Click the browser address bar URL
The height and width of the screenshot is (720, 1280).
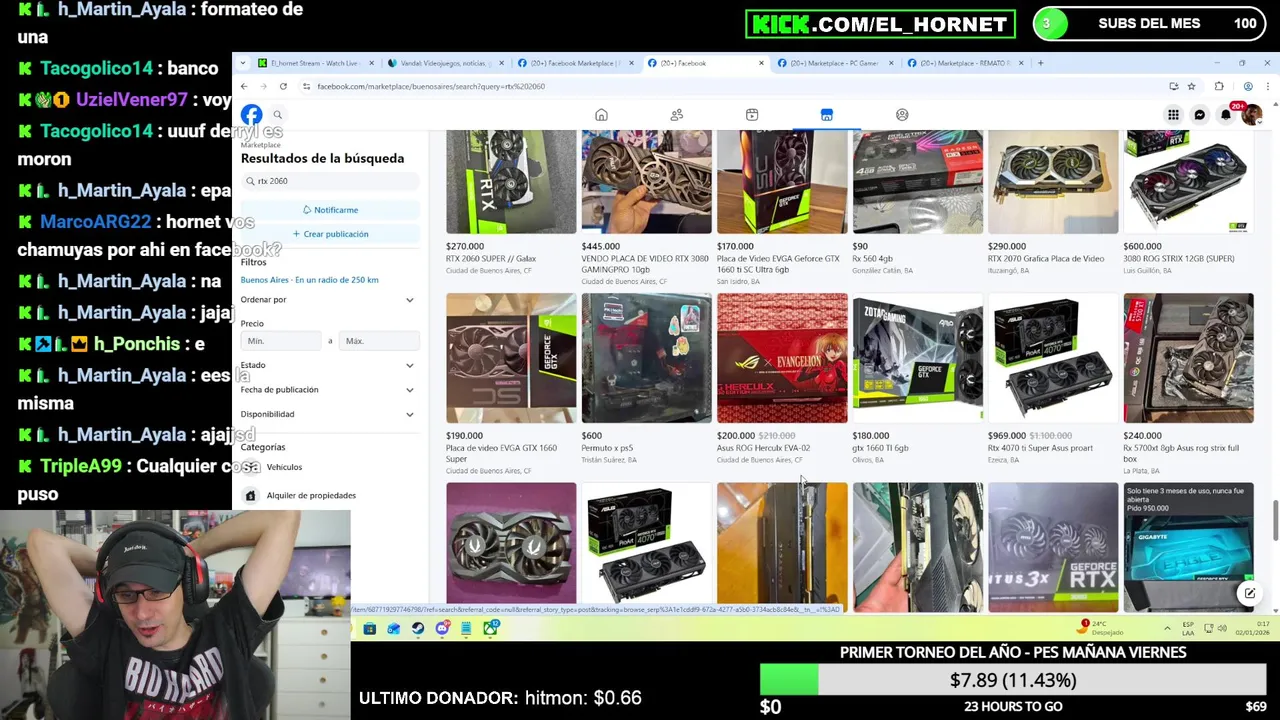click(x=430, y=87)
